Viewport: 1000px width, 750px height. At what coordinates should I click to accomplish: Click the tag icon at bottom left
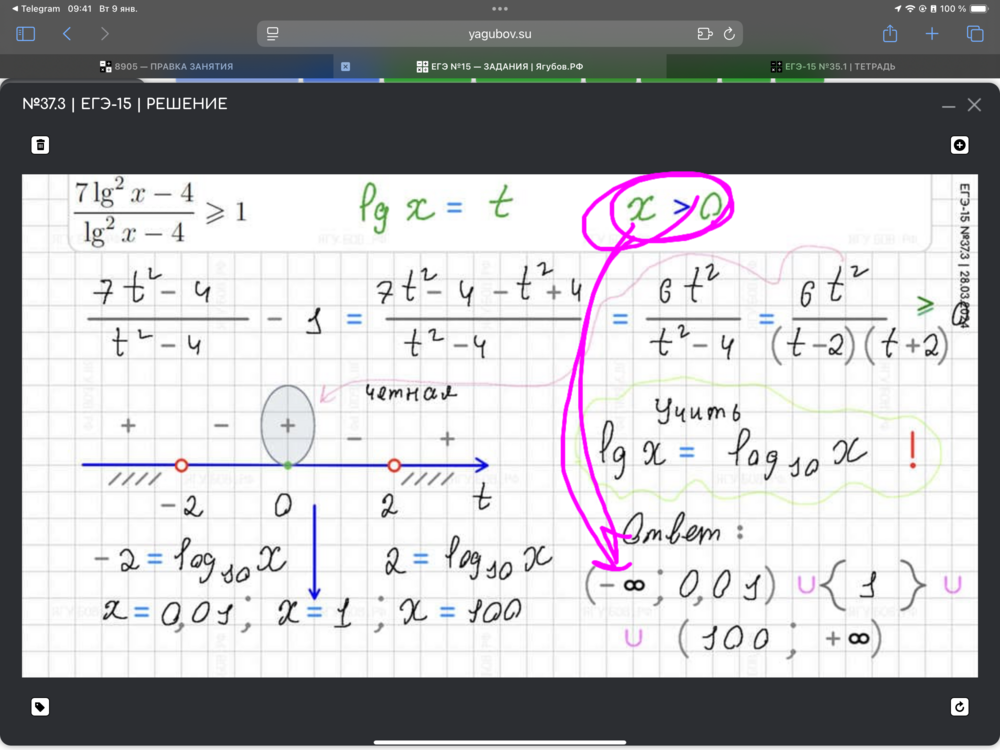click(40, 707)
